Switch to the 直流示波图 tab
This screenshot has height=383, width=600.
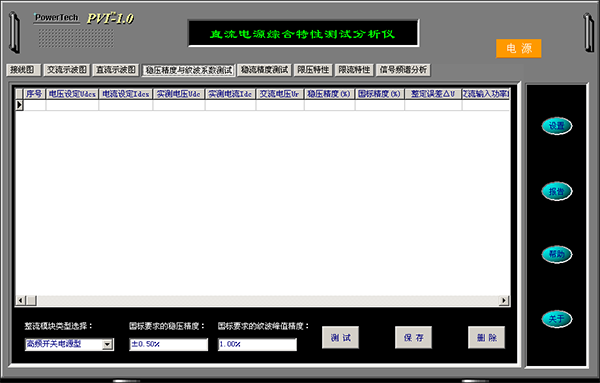pos(116,70)
